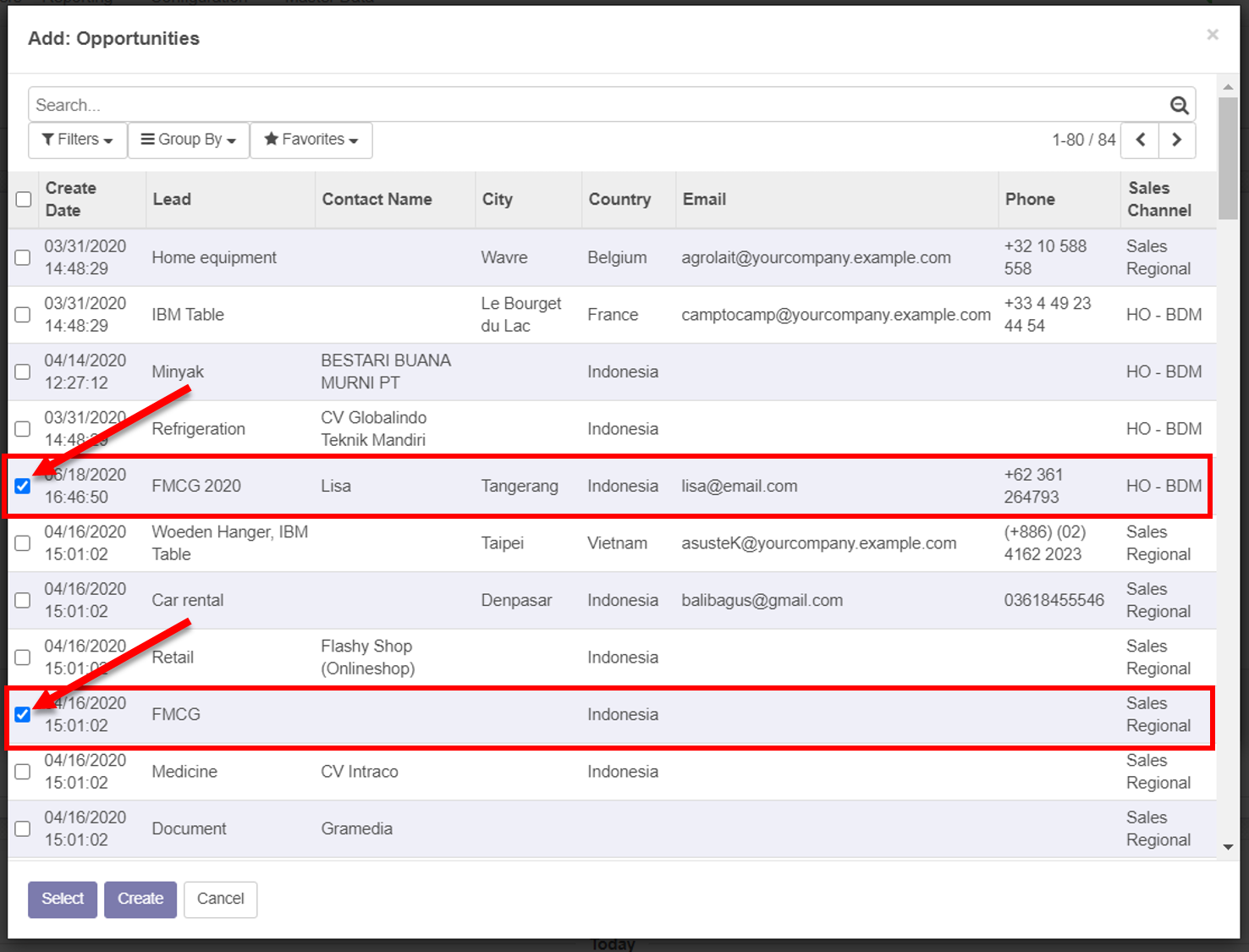Click the Belgium country cell
This screenshot has height=952, width=1249.
pos(617,257)
